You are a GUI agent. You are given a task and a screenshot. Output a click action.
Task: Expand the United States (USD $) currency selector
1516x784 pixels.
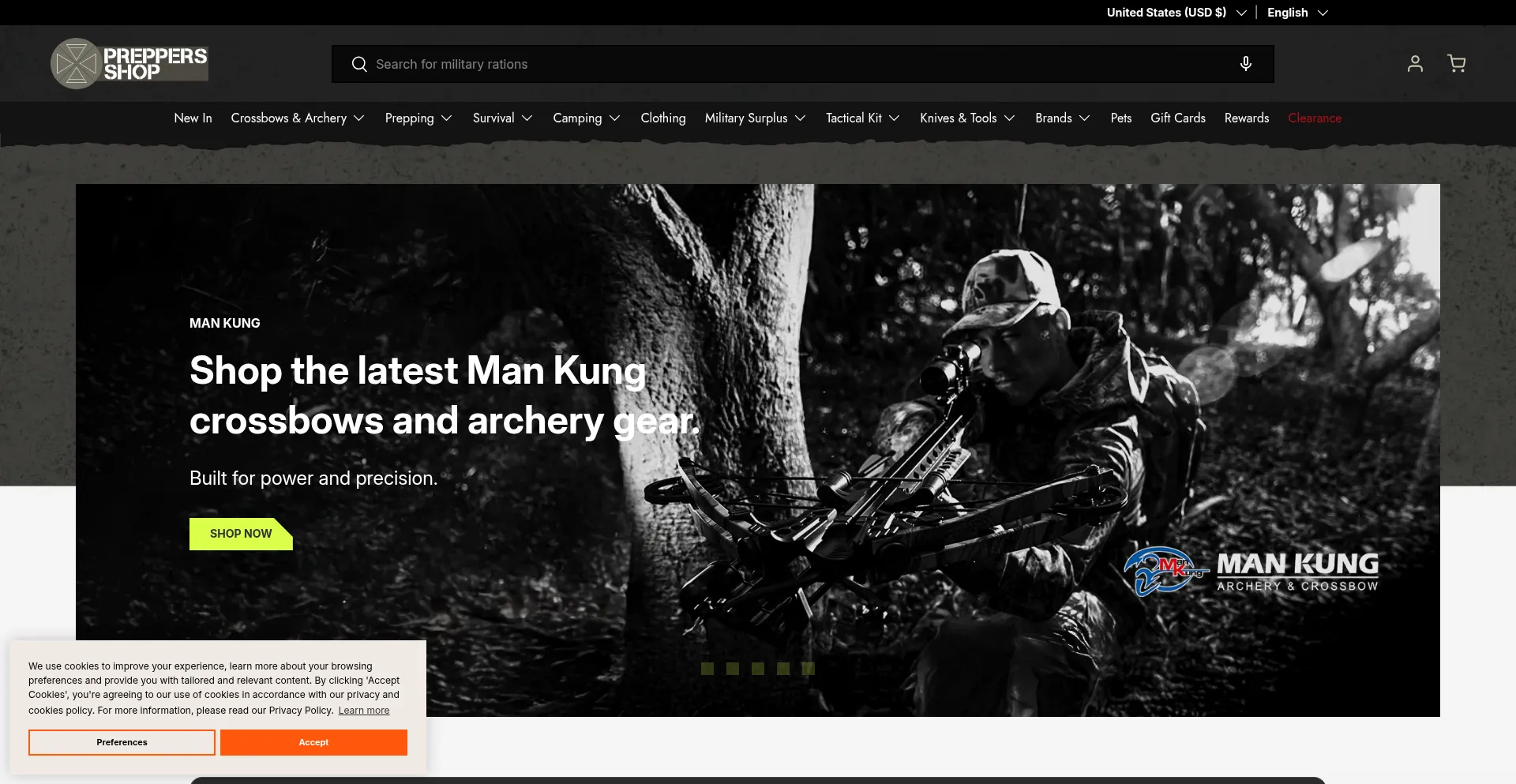(x=1176, y=13)
